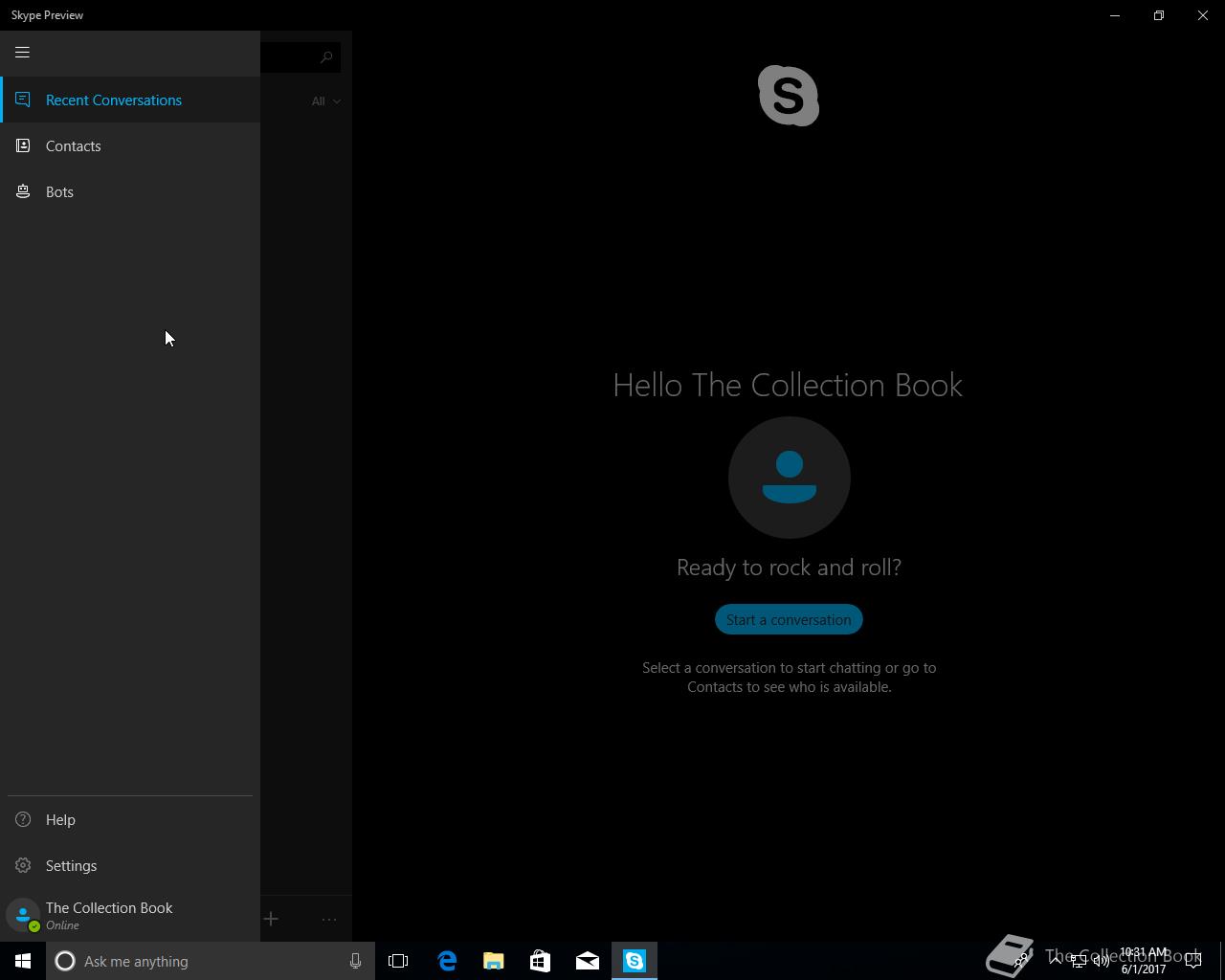Screen dimensions: 1225x980
Task: Open the Windows Store from the taskbar
Action: [x=540, y=961]
